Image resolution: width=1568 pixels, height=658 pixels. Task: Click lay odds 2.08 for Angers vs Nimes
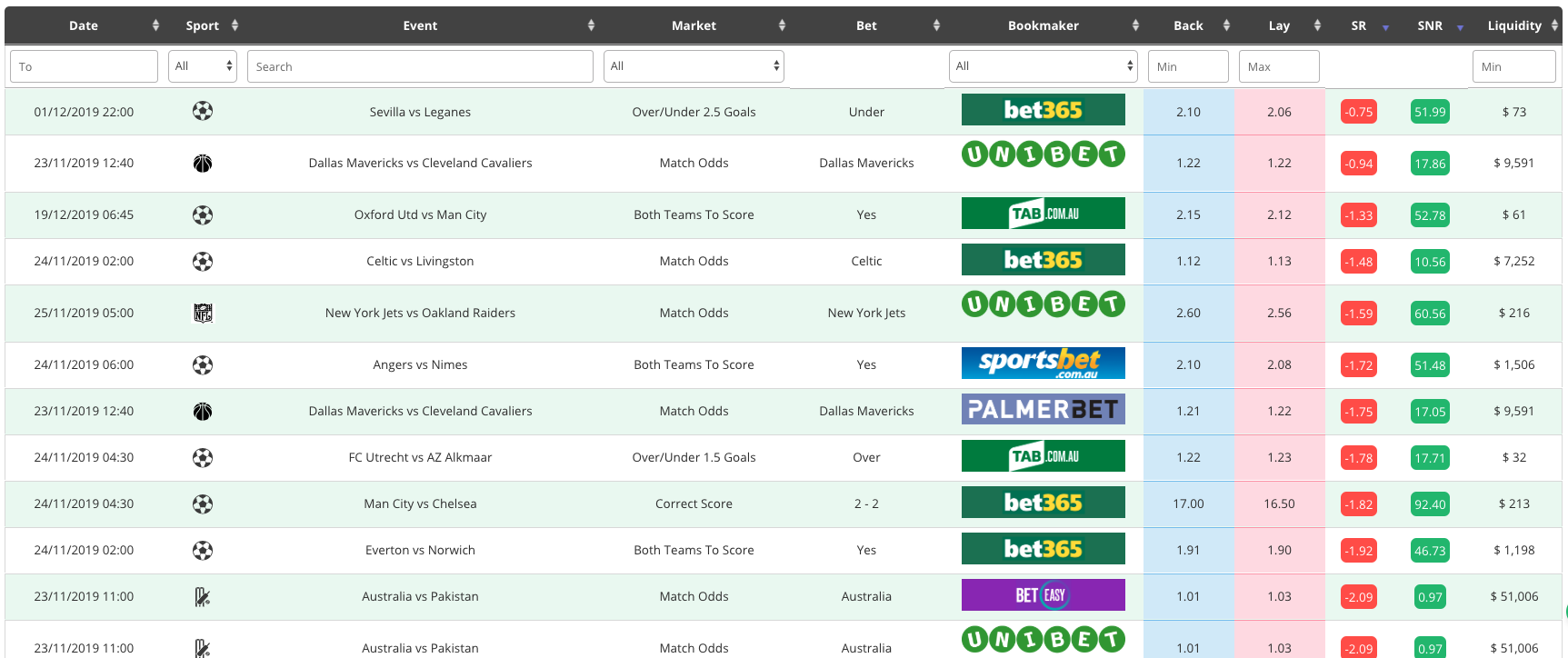pyautogui.click(x=1279, y=364)
